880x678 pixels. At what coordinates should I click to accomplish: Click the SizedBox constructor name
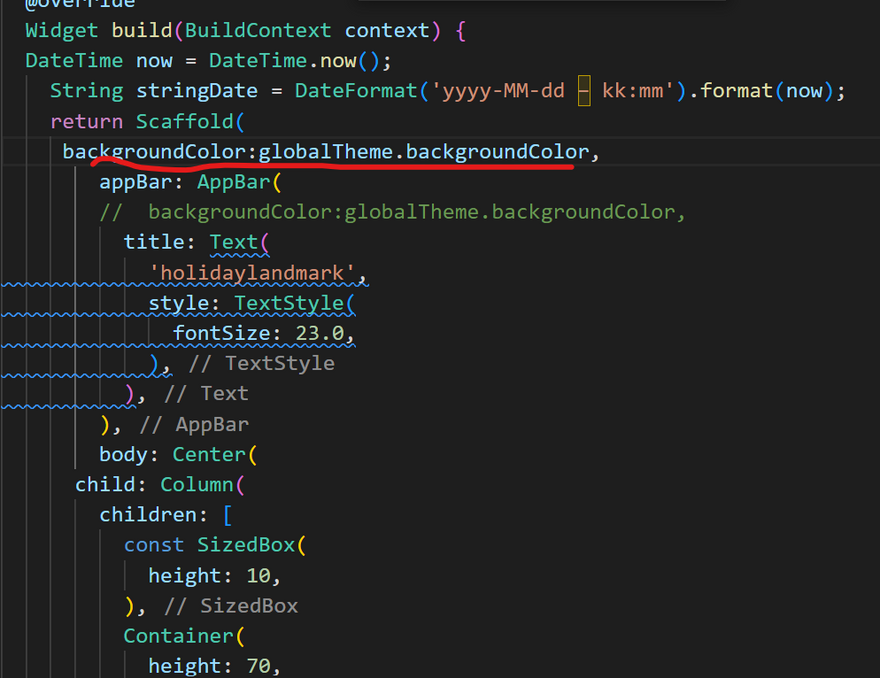245,545
